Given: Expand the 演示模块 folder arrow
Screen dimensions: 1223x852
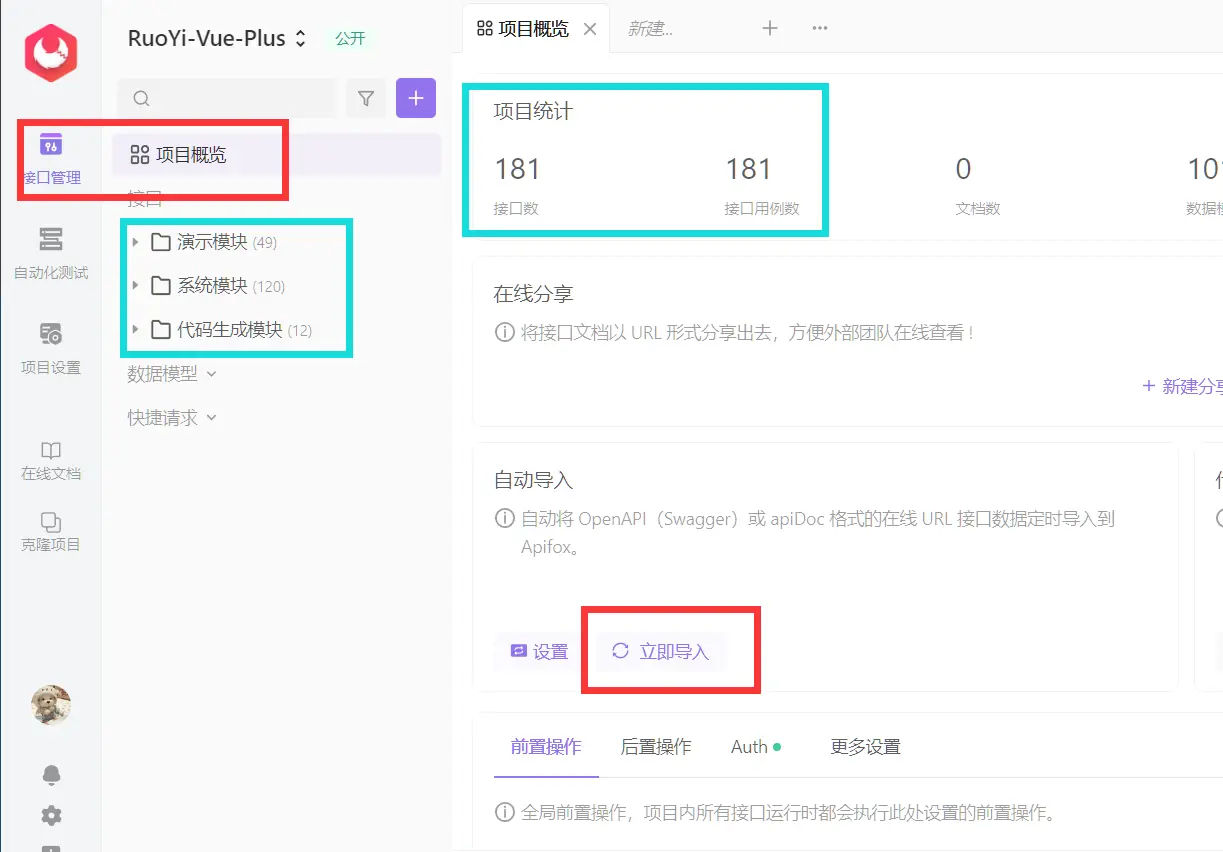Looking at the screenshot, I should pos(135,242).
